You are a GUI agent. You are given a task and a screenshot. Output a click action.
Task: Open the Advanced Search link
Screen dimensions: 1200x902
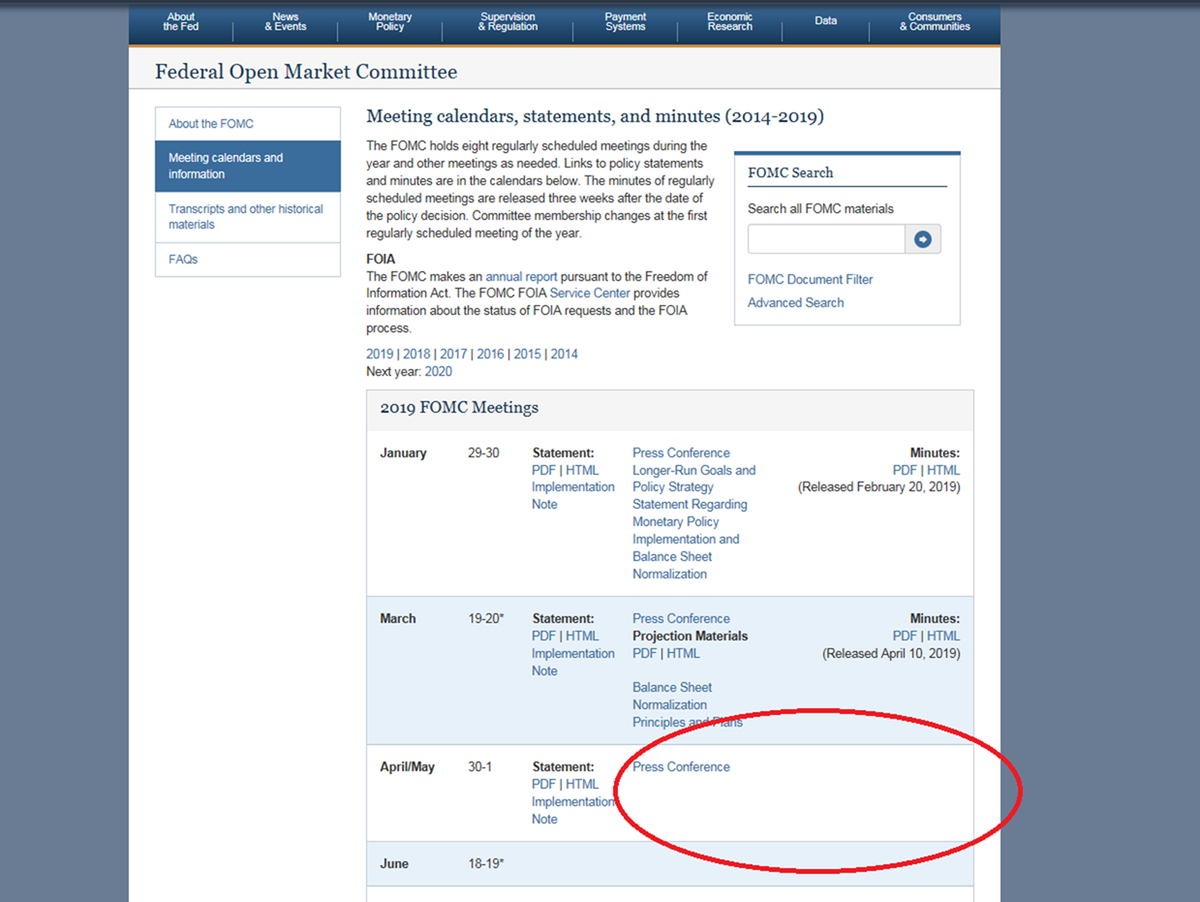(x=796, y=302)
